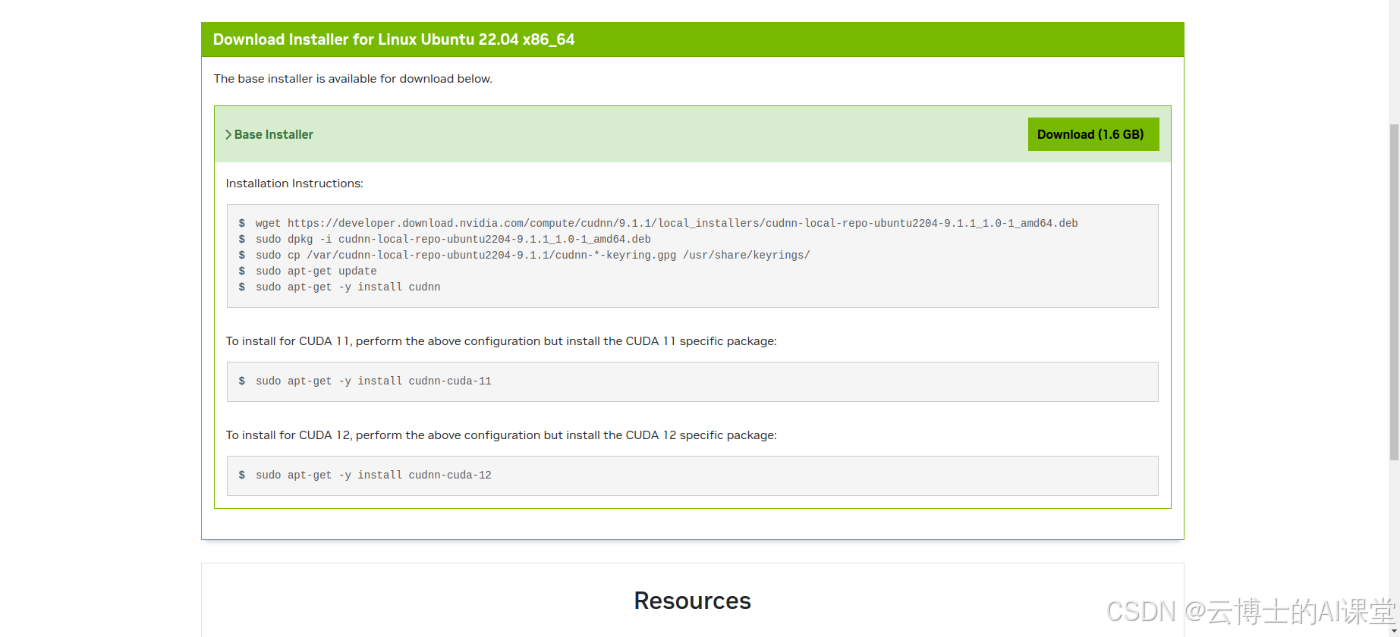1400x637 pixels.
Task: Click the Resources heading
Action: pyautogui.click(x=692, y=601)
